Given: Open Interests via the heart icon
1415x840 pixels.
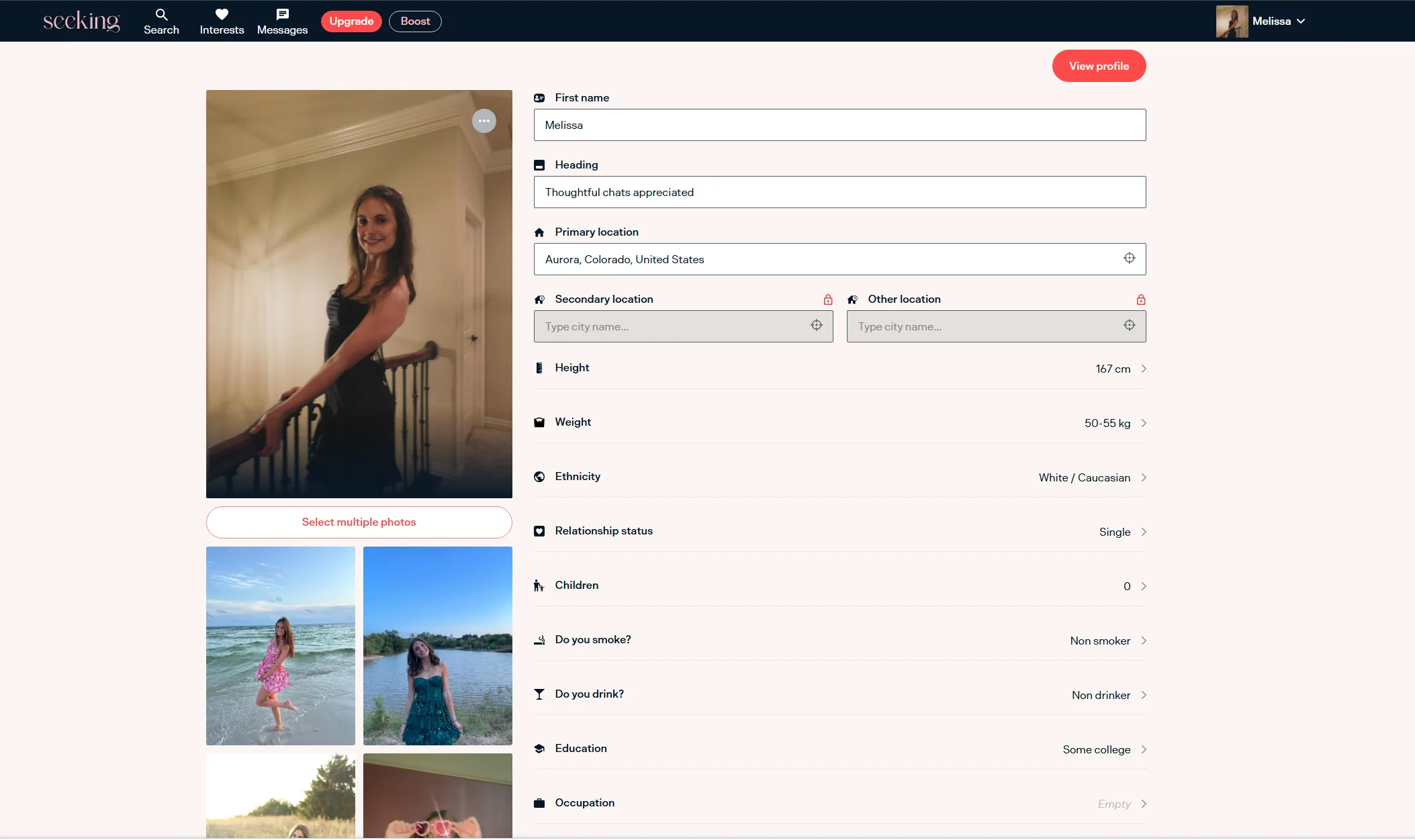Looking at the screenshot, I should click(222, 15).
